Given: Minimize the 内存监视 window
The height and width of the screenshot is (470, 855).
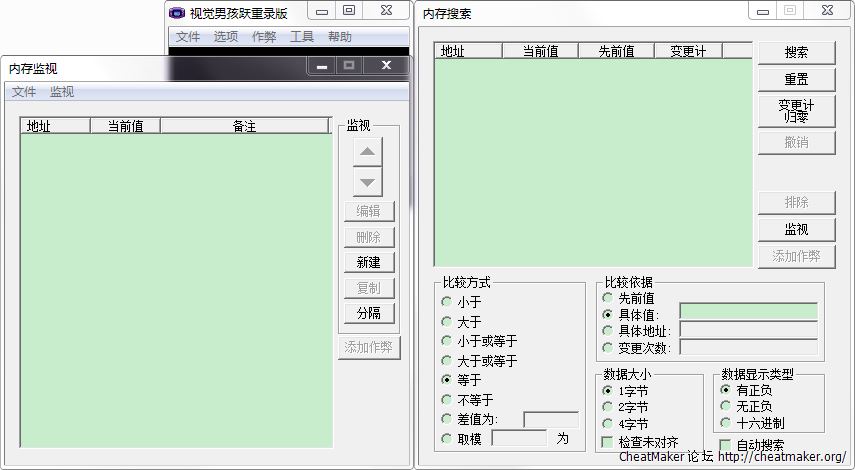Looking at the screenshot, I should pyautogui.click(x=322, y=66).
